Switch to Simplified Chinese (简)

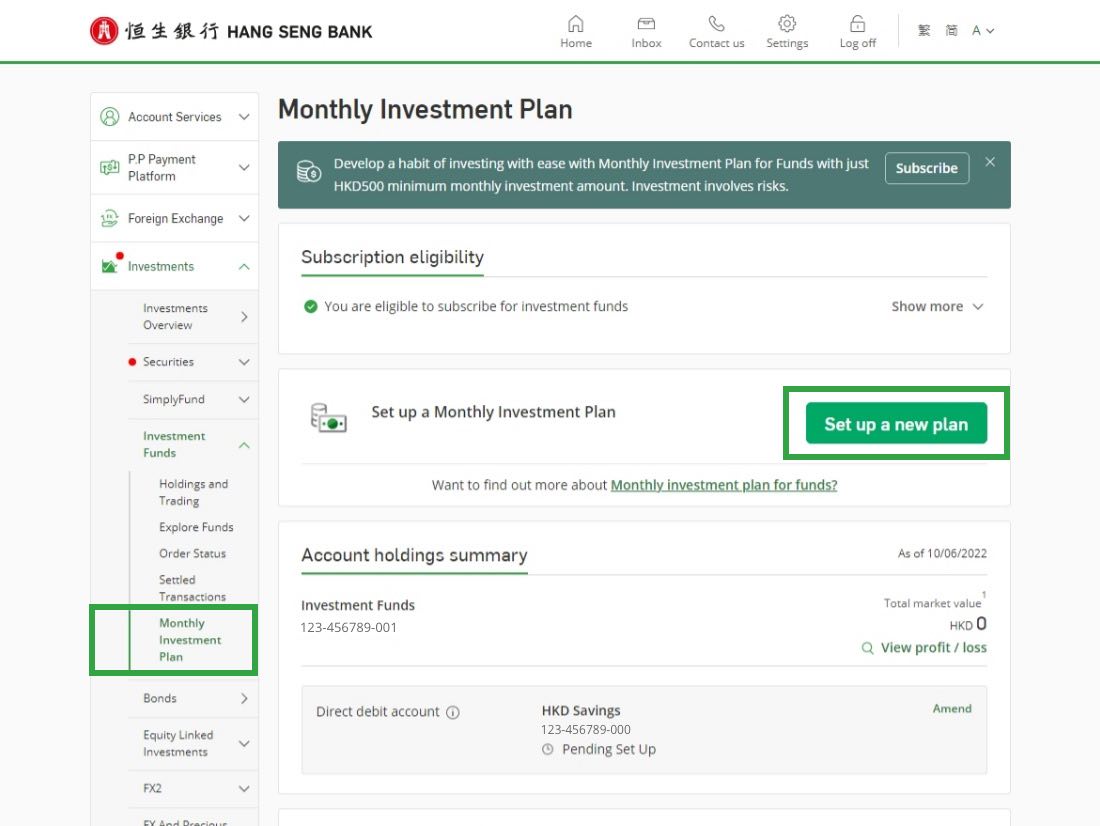(x=951, y=30)
